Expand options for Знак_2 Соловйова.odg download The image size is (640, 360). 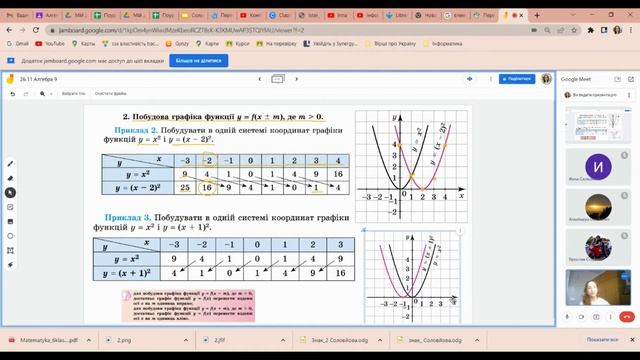(380, 340)
